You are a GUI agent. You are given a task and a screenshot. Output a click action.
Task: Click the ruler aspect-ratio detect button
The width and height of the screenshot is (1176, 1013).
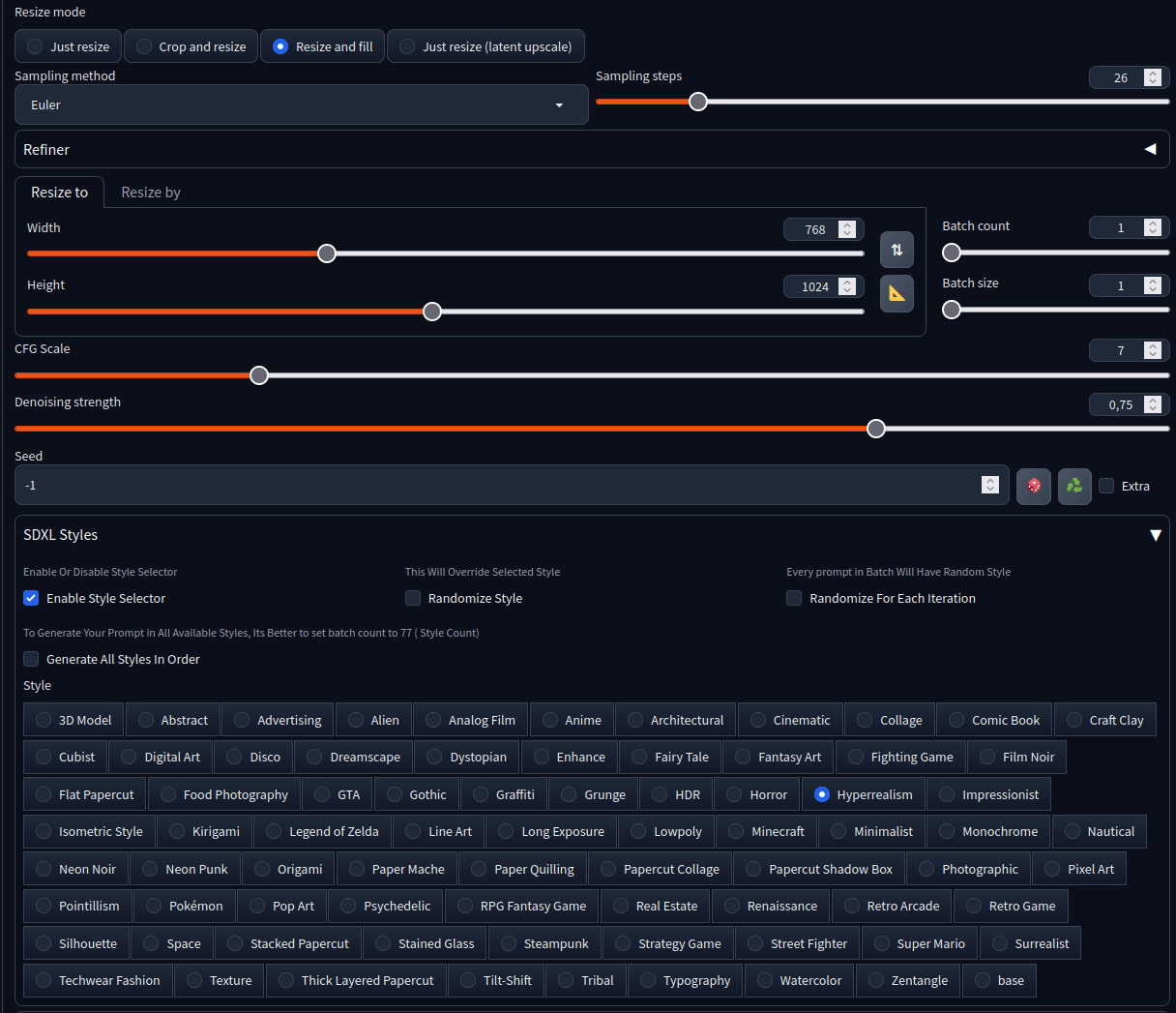897,294
